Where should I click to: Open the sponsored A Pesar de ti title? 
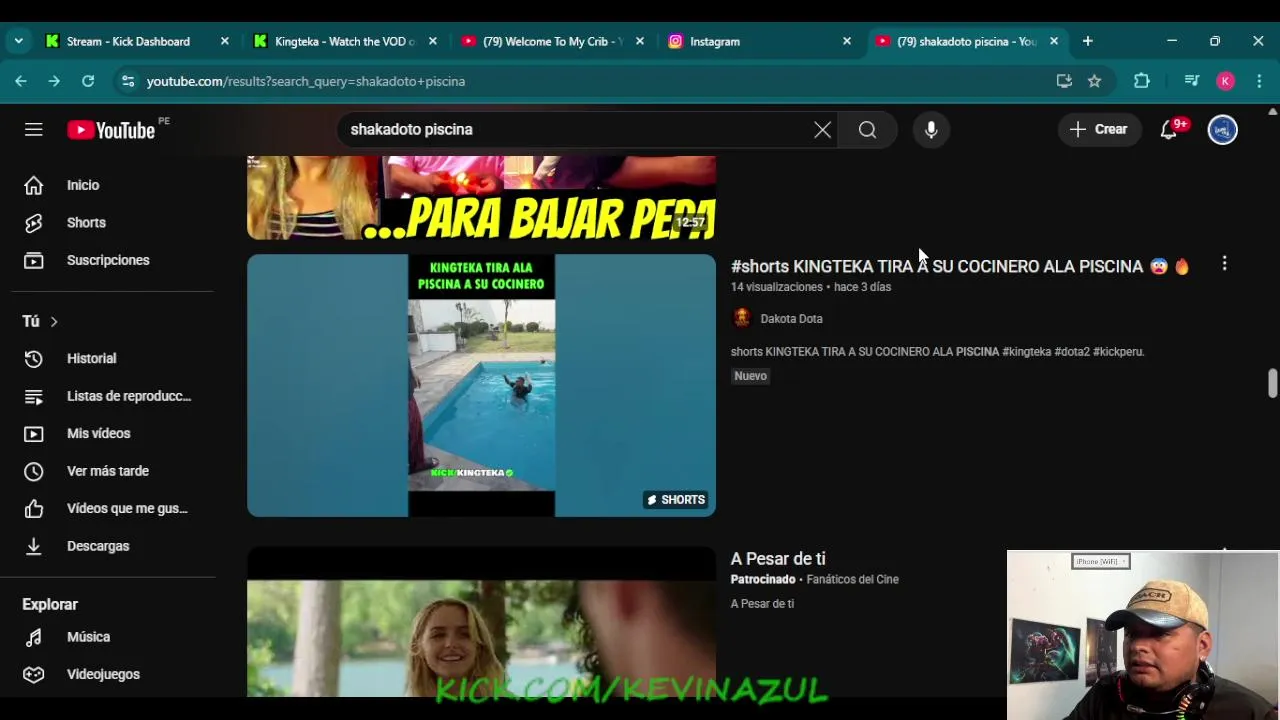click(778, 559)
